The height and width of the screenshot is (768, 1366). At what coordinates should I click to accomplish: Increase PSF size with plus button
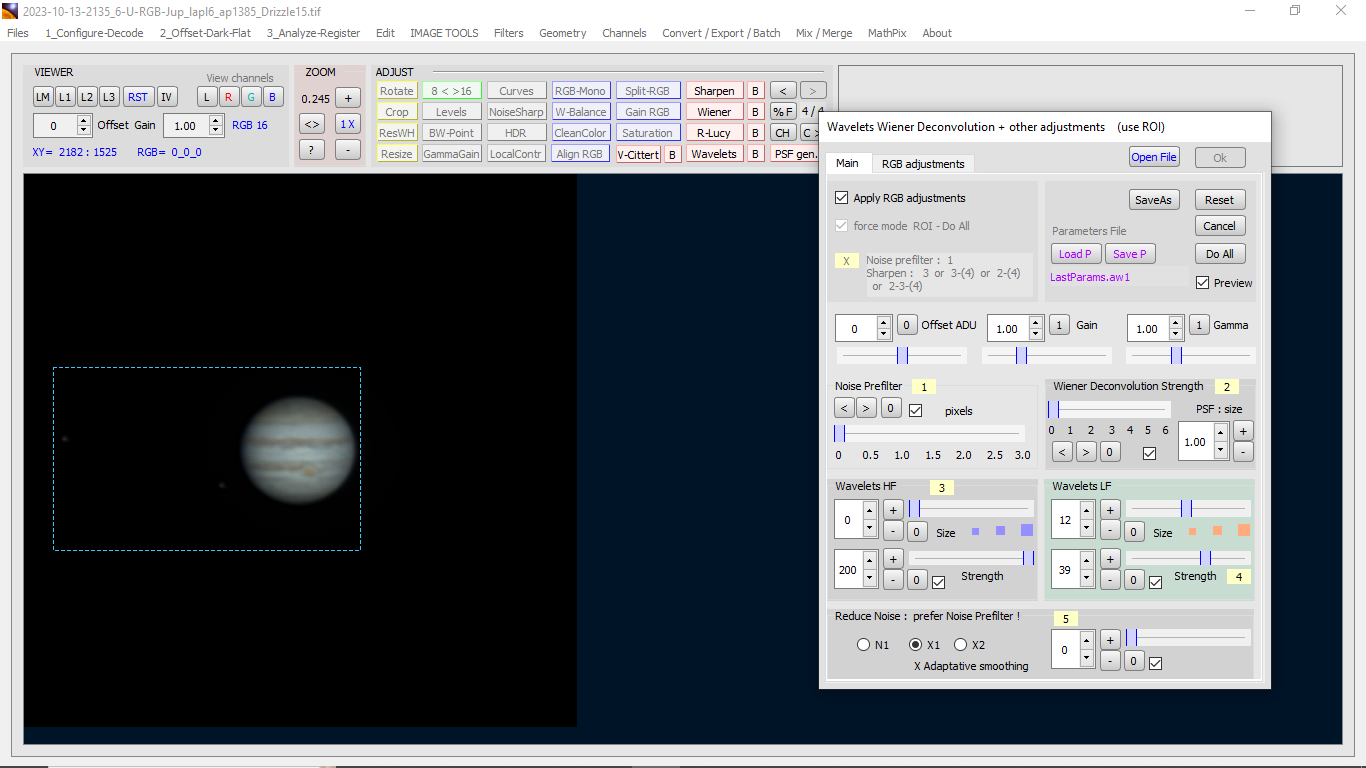tap(1242, 431)
